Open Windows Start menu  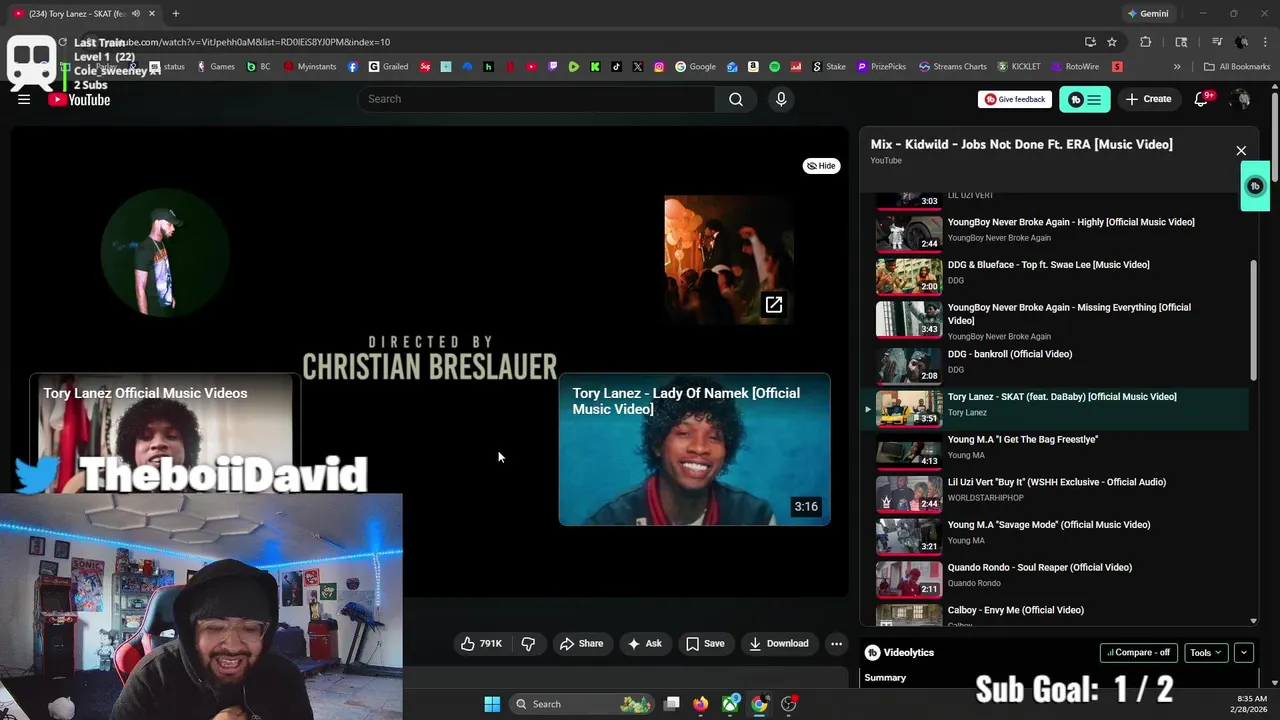coord(492,704)
